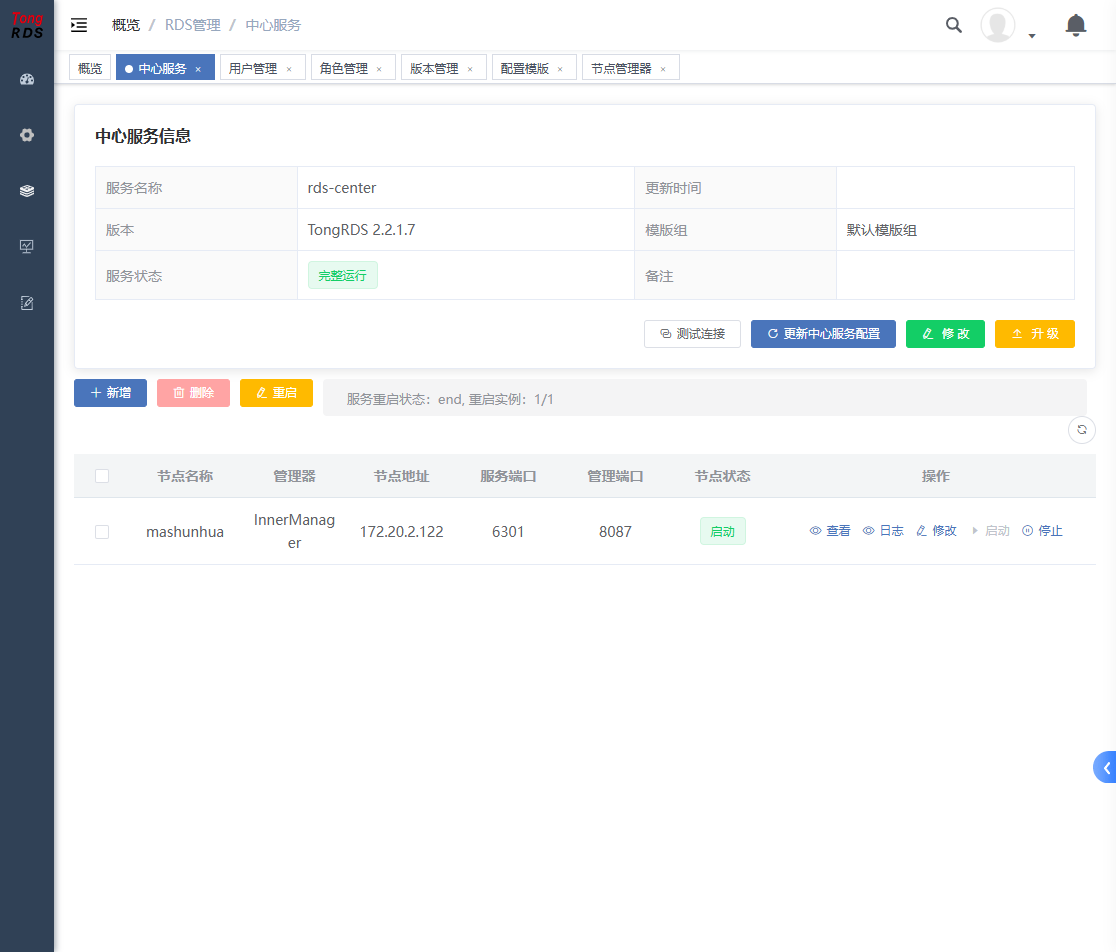Close the 版本管理 tab
The image size is (1116, 952).
pos(470,69)
